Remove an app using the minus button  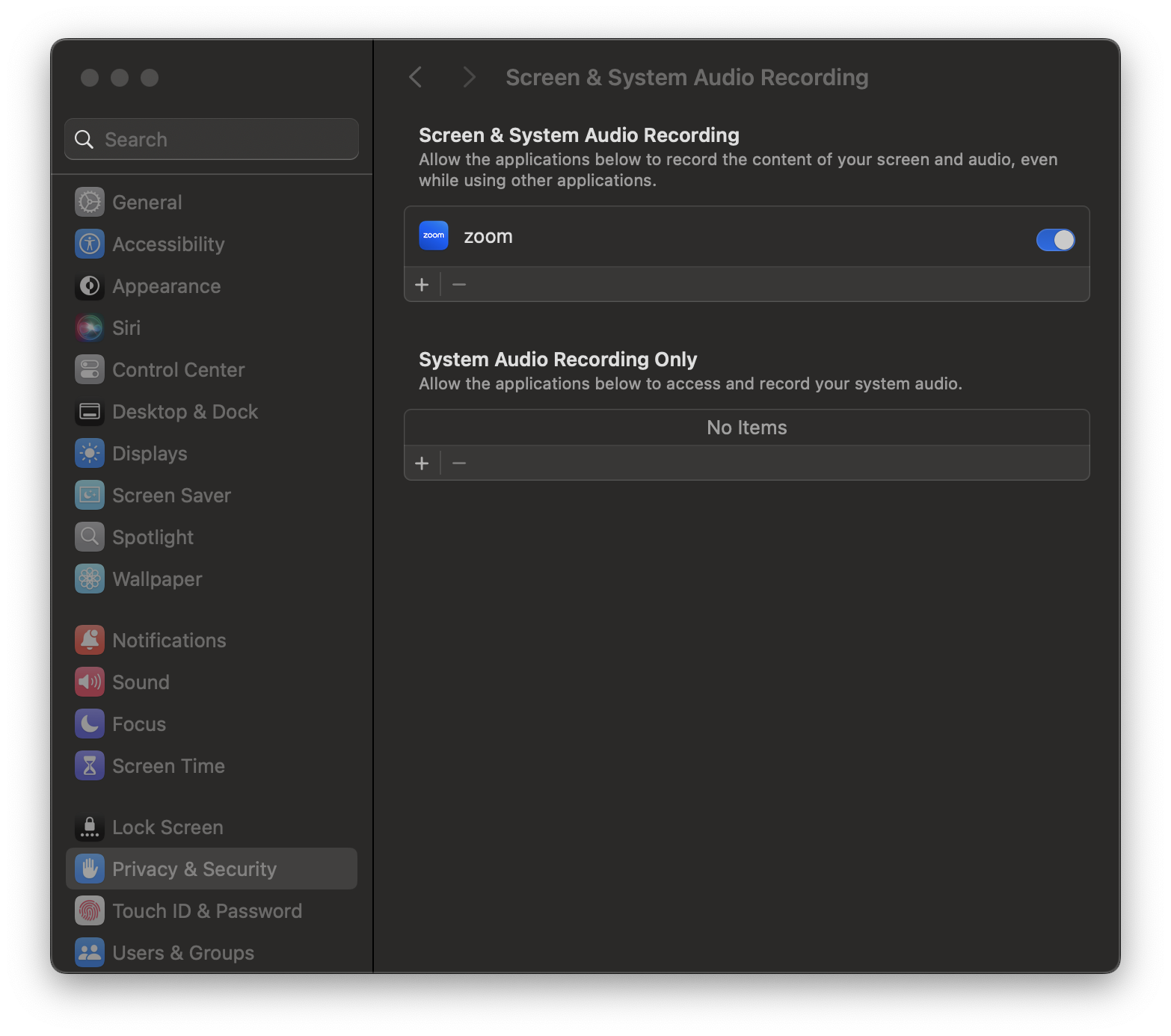(x=459, y=284)
